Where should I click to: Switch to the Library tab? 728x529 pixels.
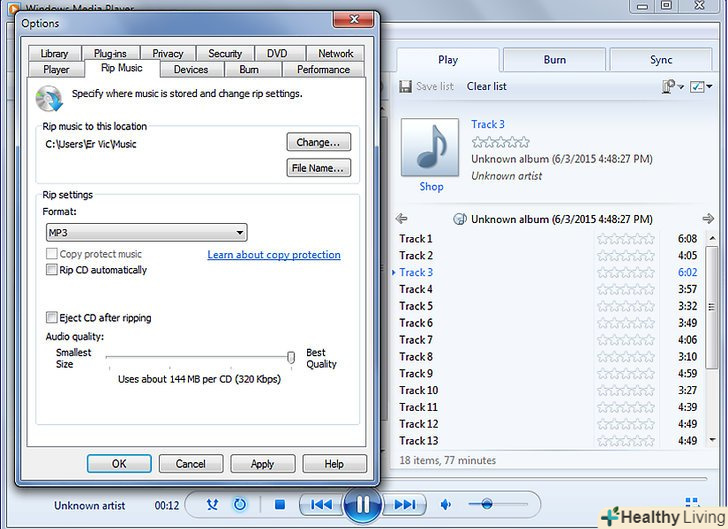pyautogui.click(x=54, y=53)
